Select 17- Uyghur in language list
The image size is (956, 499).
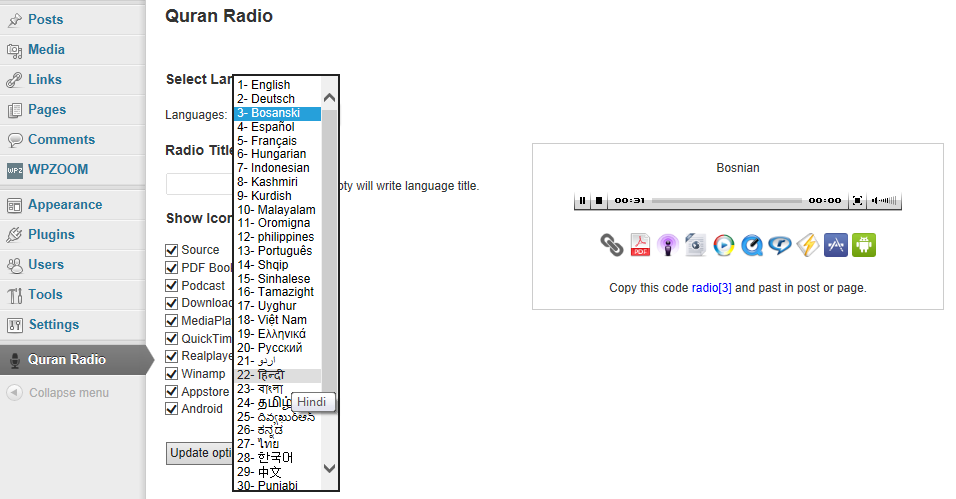tap(277, 306)
